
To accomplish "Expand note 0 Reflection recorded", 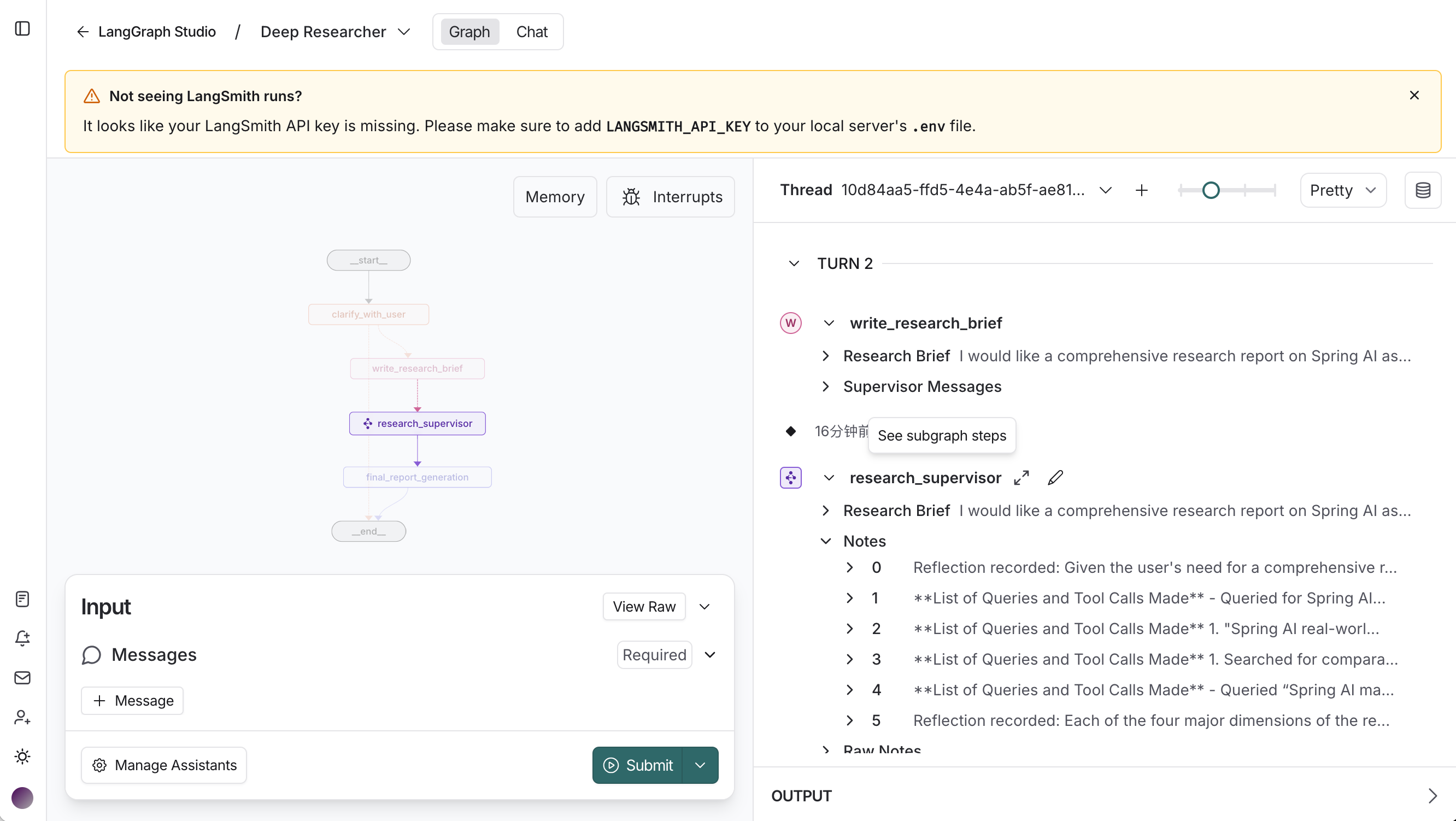I will [849, 567].
